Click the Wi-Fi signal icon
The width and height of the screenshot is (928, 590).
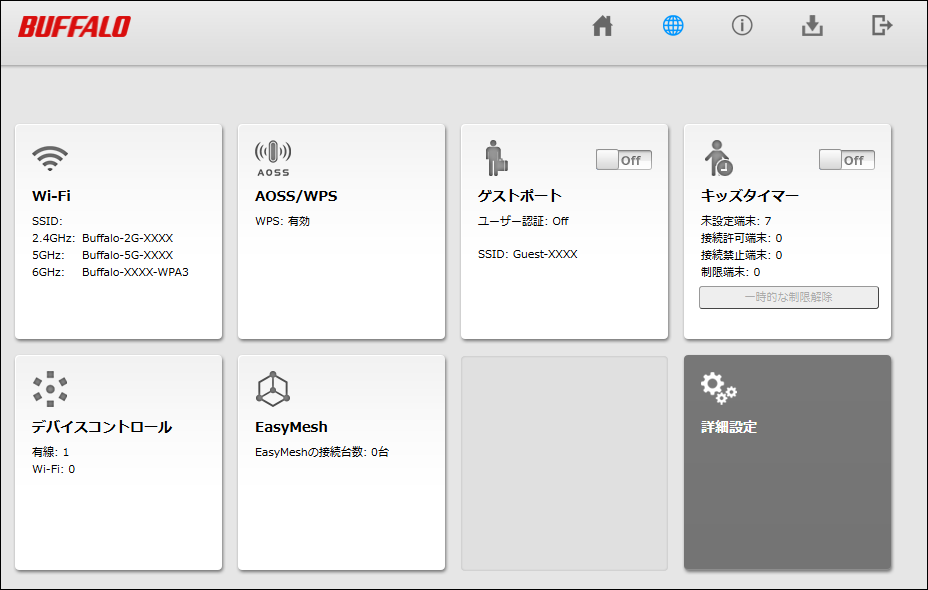[x=50, y=157]
